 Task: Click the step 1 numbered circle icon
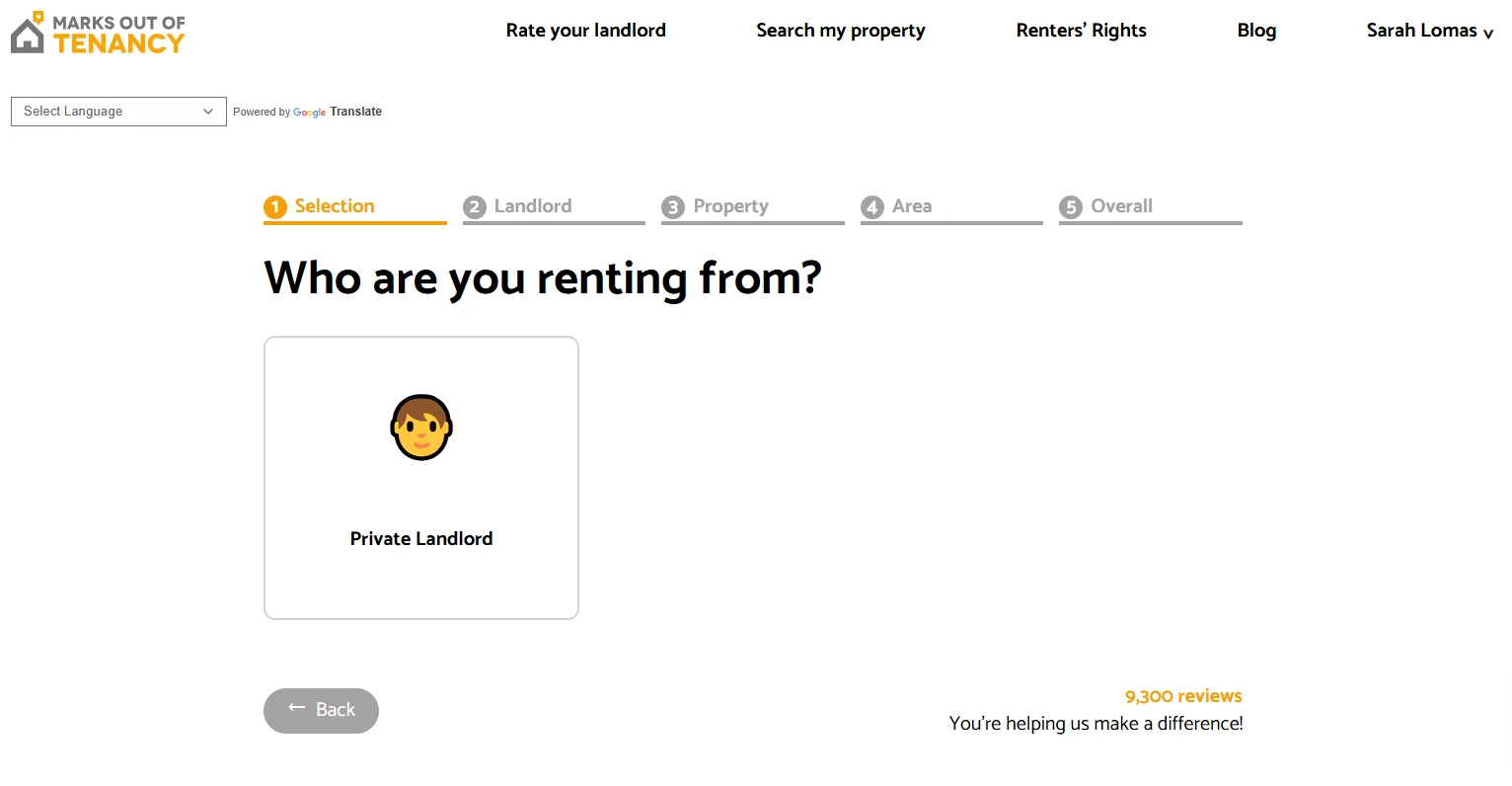tap(275, 207)
